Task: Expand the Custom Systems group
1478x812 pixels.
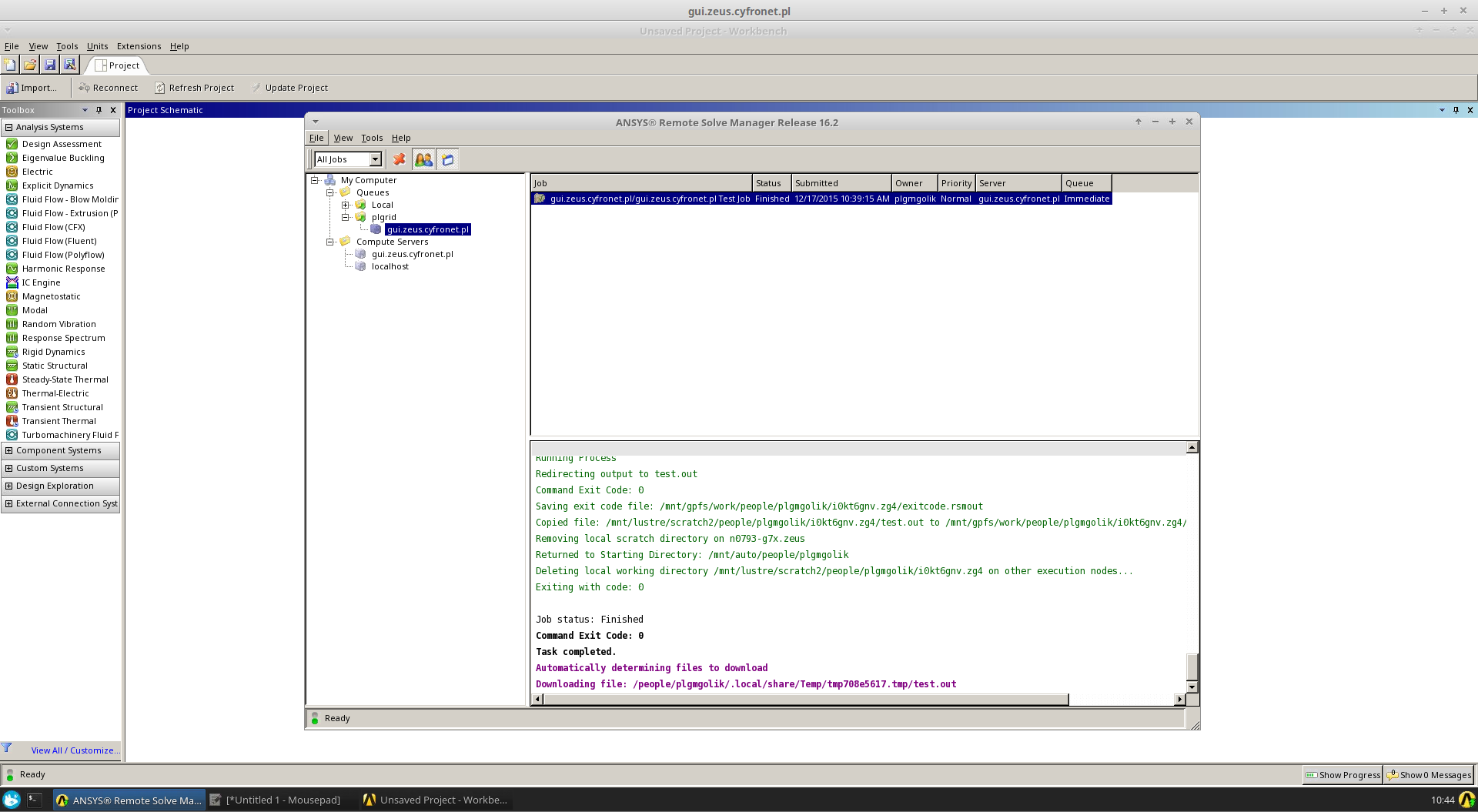Action: point(8,468)
